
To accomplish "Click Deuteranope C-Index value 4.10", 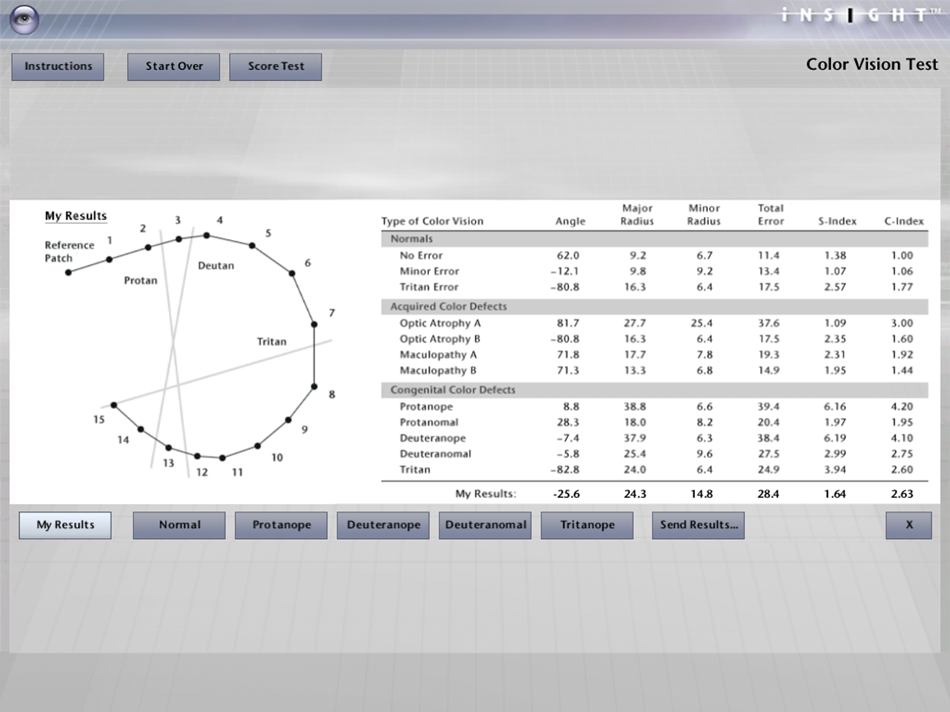I will pos(902,438).
